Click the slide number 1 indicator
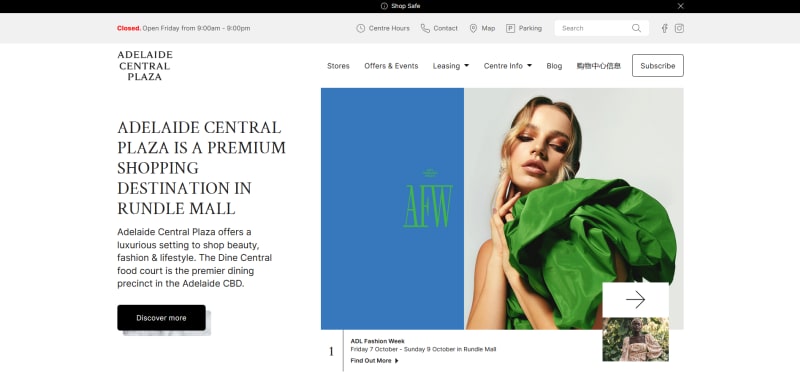 click(331, 351)
